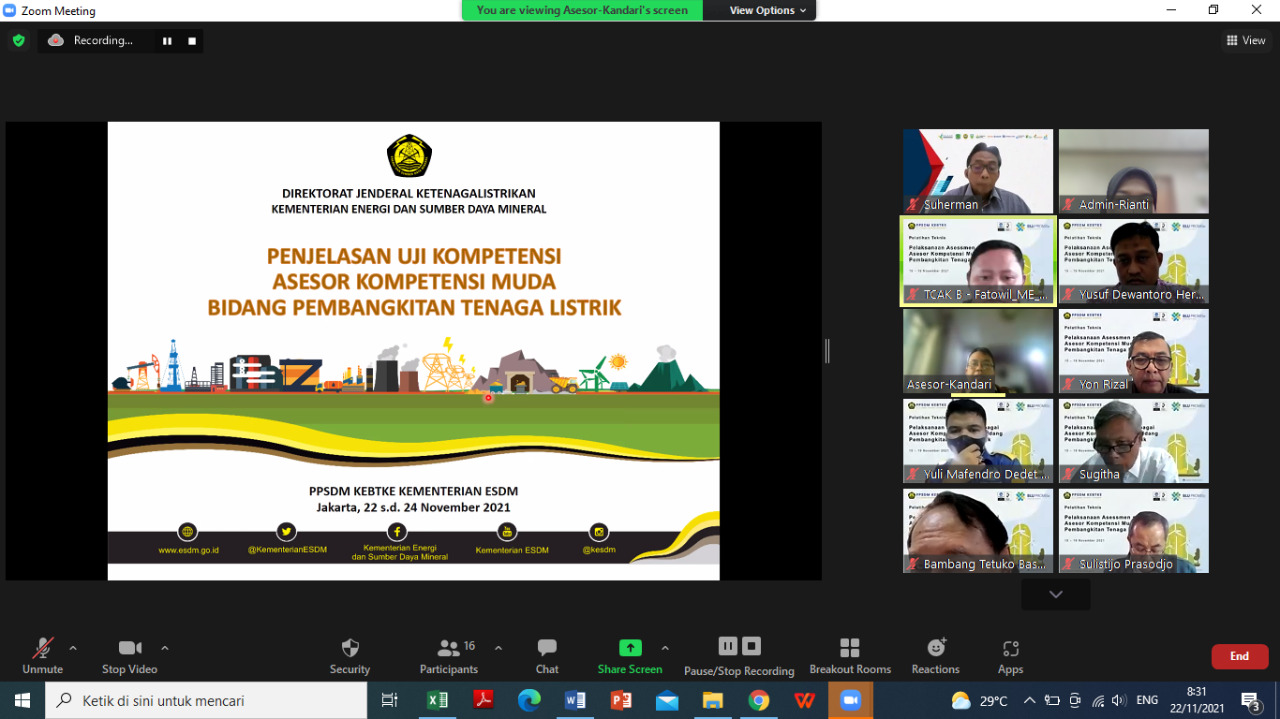Click the Facebook icon on the slide footer
Image resolution: width=1280 pixels, height=719 pixels.
[397, 532]
